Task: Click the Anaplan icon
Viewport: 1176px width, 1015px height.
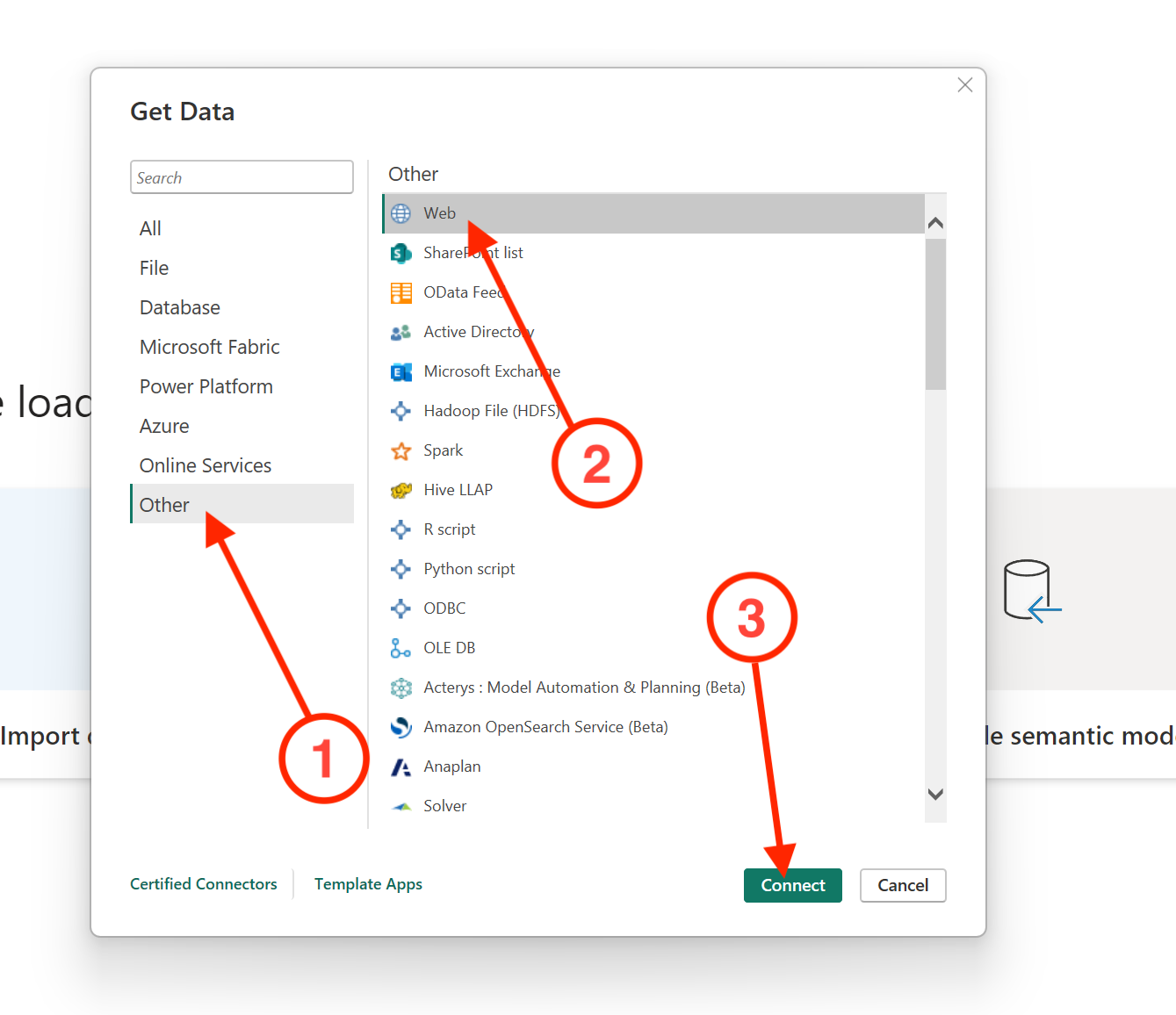Action: [x=400, y=767]
